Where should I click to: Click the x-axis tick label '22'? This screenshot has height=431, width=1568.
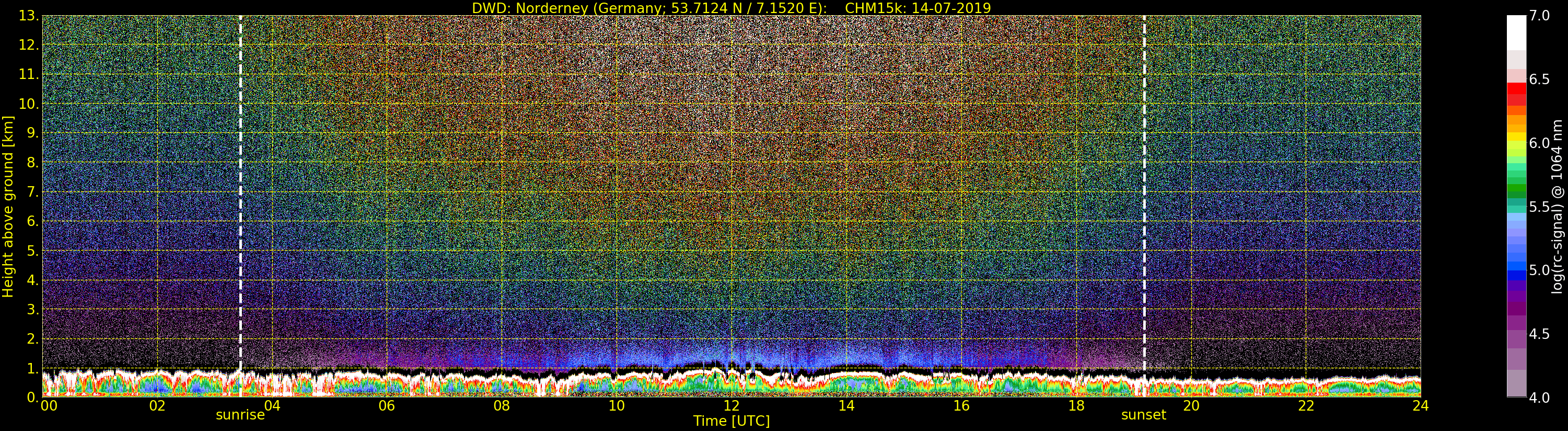tap(1306, 406)
